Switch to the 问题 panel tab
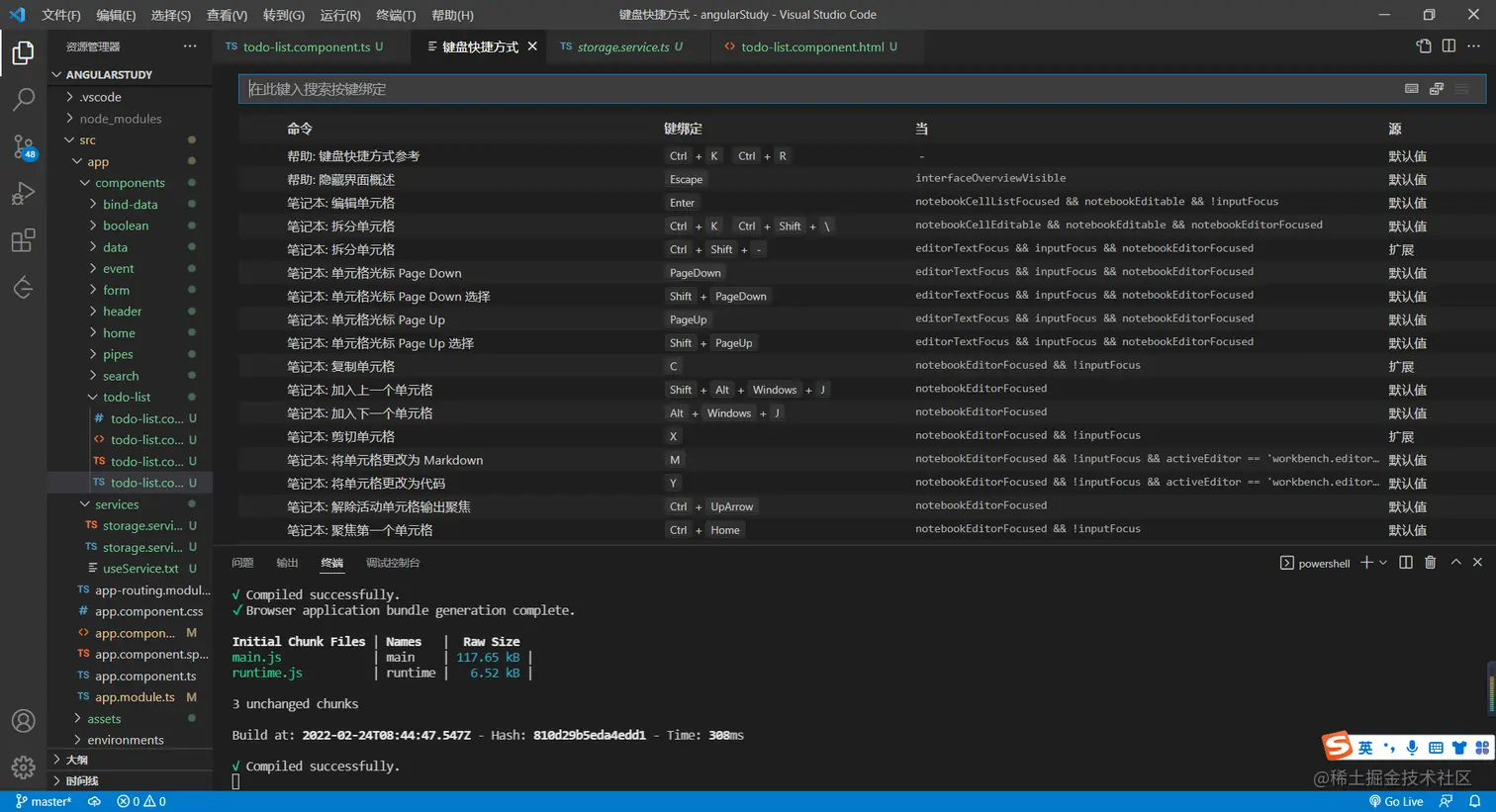The width and height of the screenshot is (1496, 812). coord(242,563)
